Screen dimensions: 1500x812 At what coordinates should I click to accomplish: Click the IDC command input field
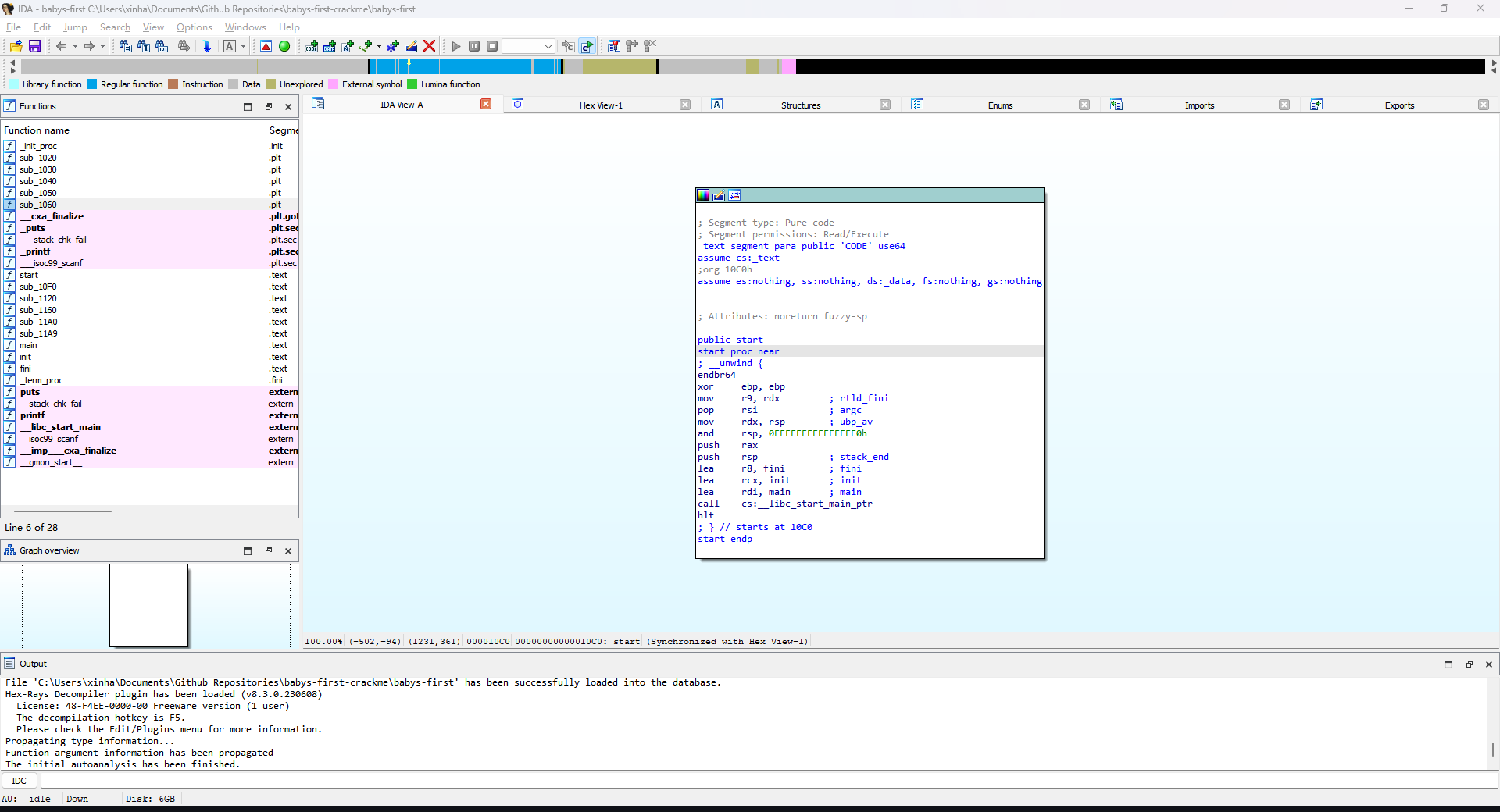coord(769,781)
